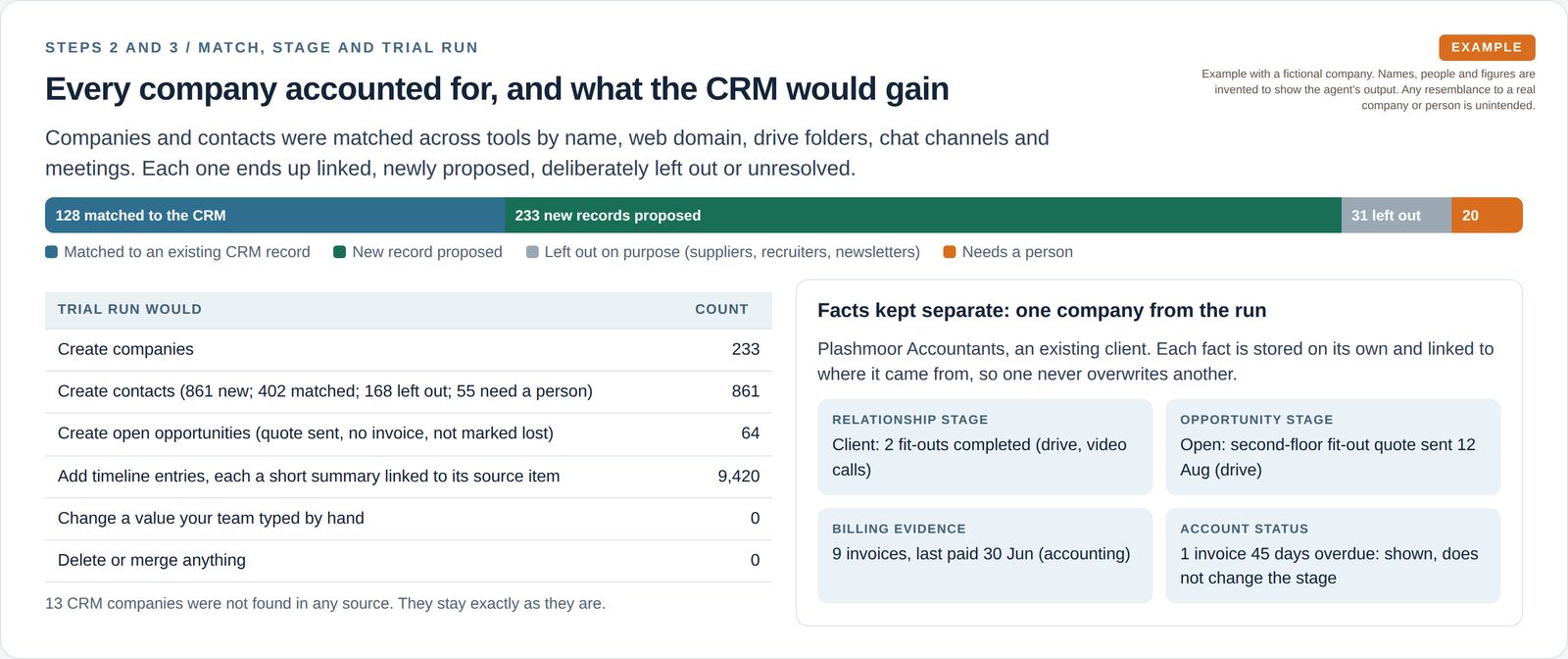The width and height of the screenshot is (1568, 659).
Task: Click the grey legend swatch for Left out on purpose
Action: click(532, 252)
